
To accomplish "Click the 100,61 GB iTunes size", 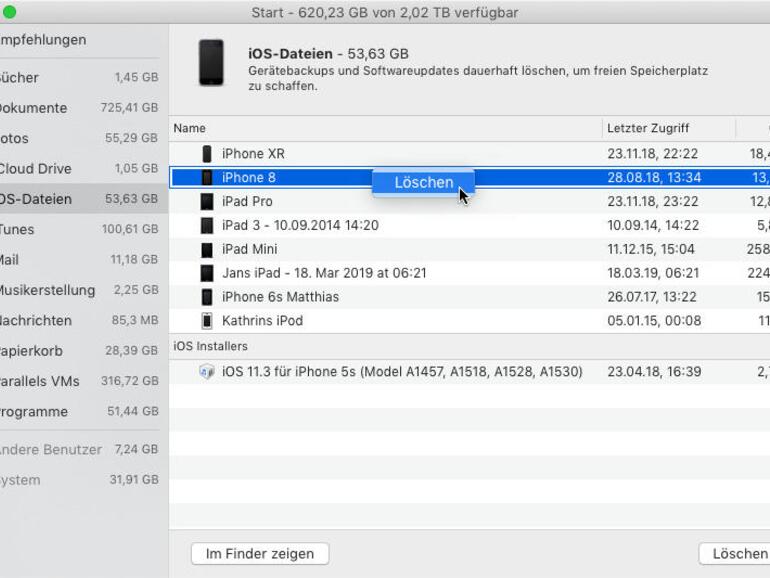I will (130, 229).
